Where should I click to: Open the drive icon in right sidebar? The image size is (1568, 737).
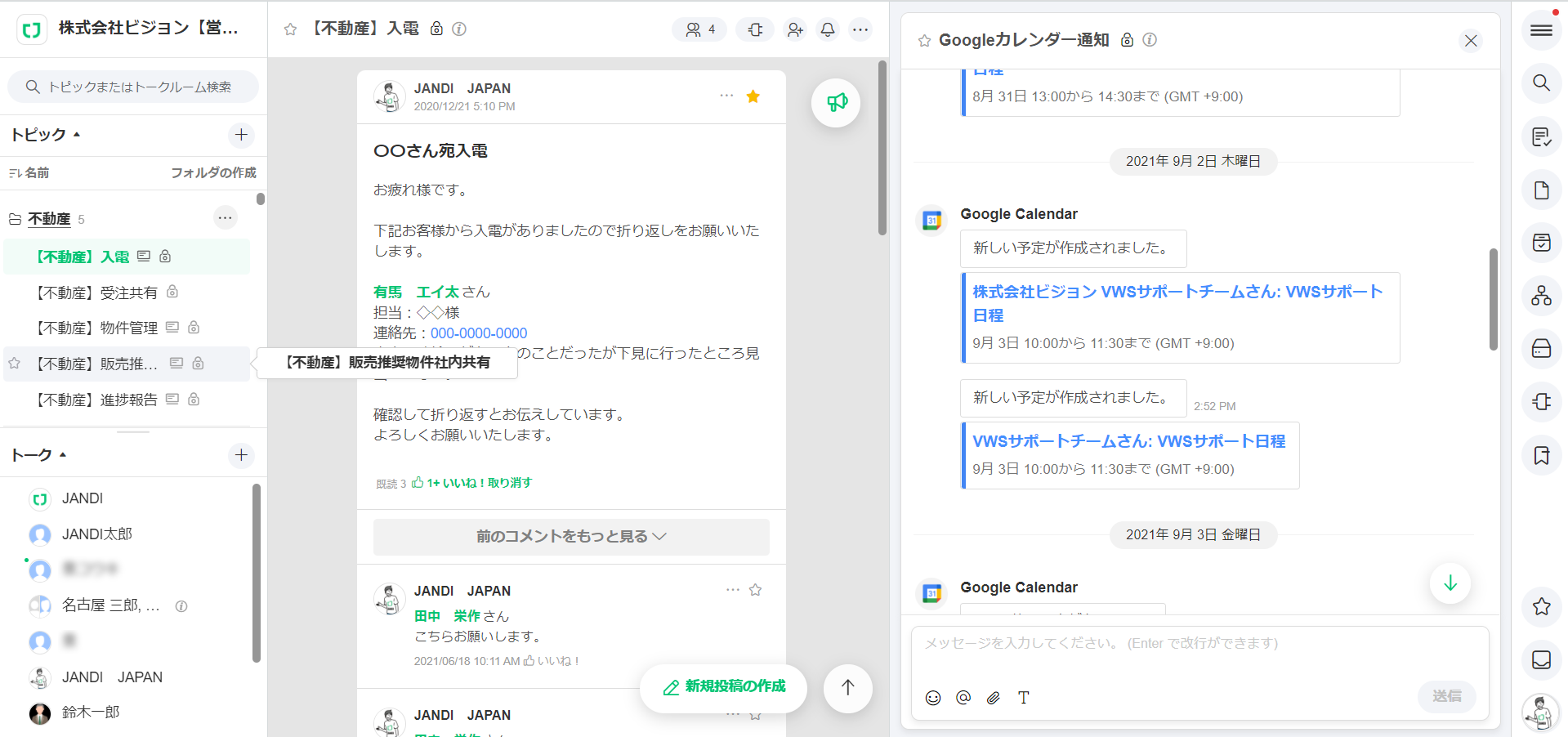click(x=1542, y=349)
